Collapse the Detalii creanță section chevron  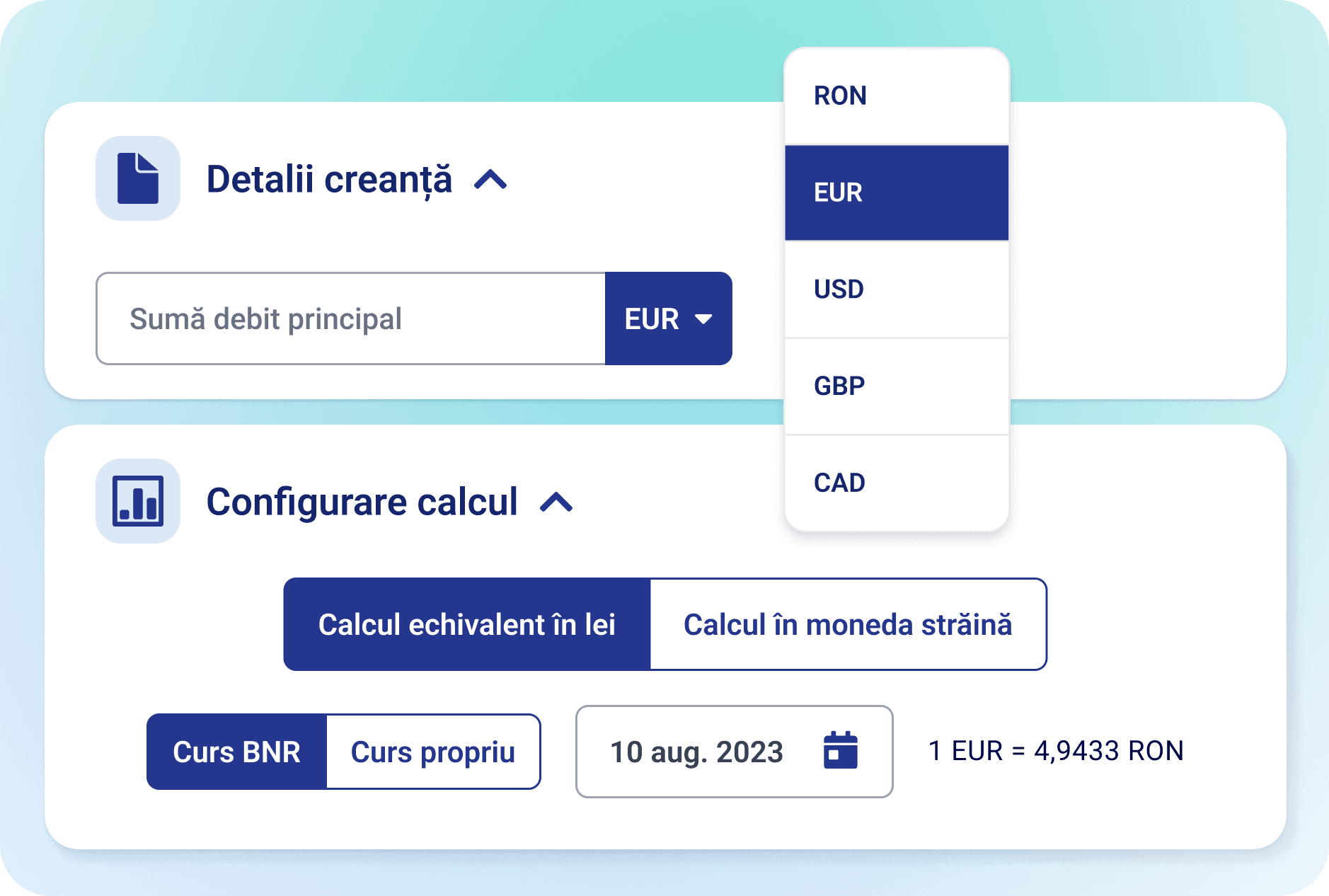point(490,180)
